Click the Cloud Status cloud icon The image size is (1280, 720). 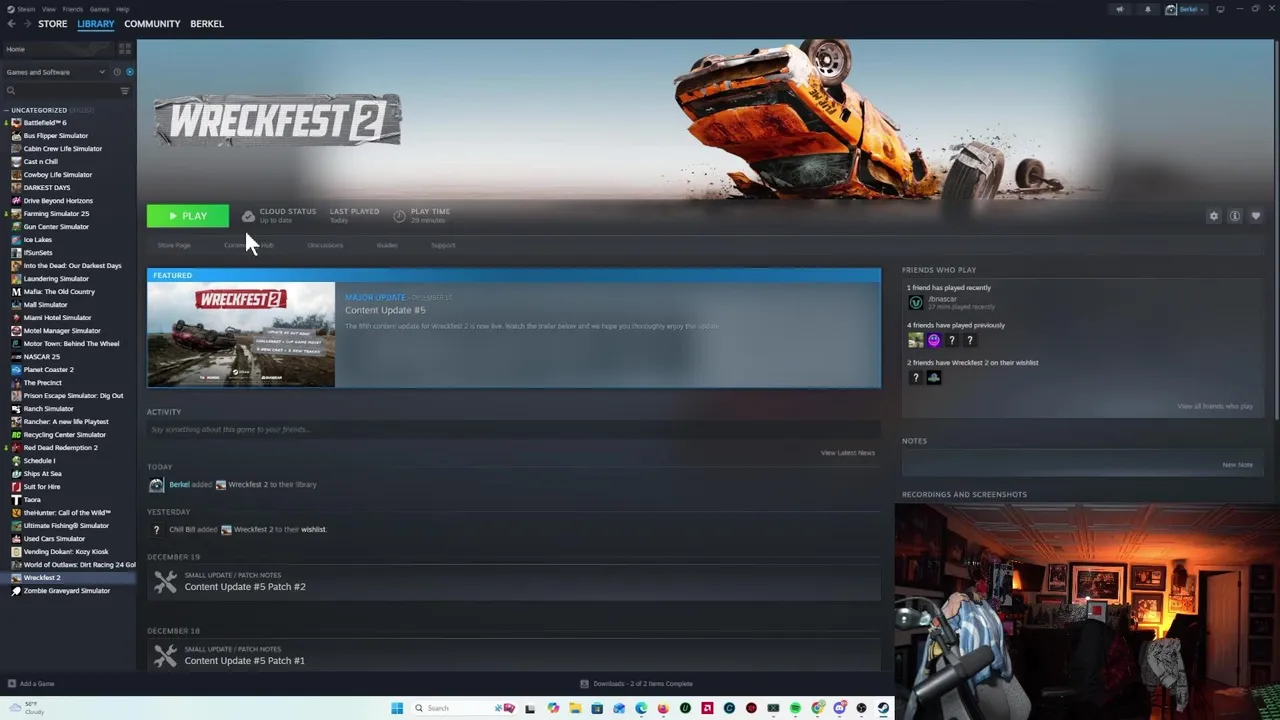pos(248,216)
